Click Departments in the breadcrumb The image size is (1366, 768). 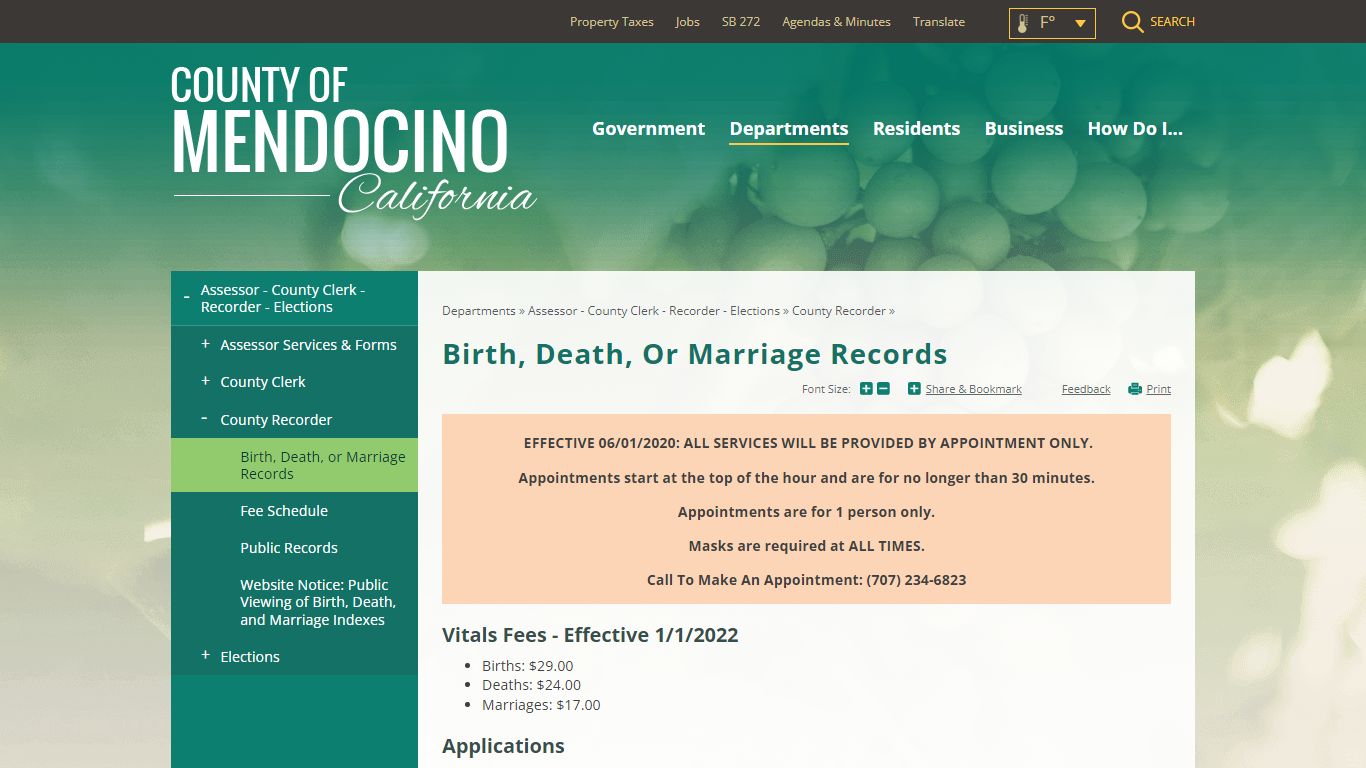(479, 311)
